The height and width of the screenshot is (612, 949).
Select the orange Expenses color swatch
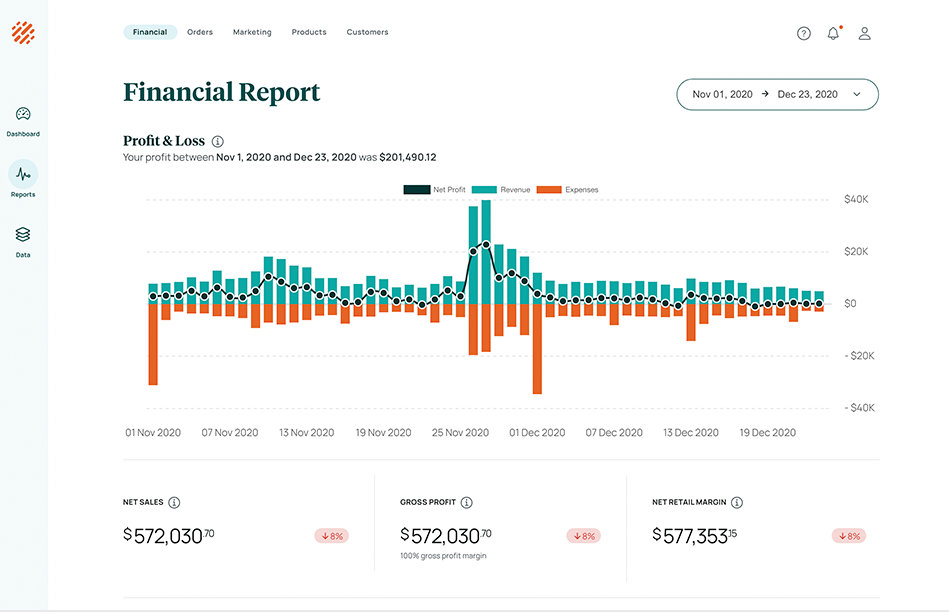pyautogui.click(x=547, y=189)
